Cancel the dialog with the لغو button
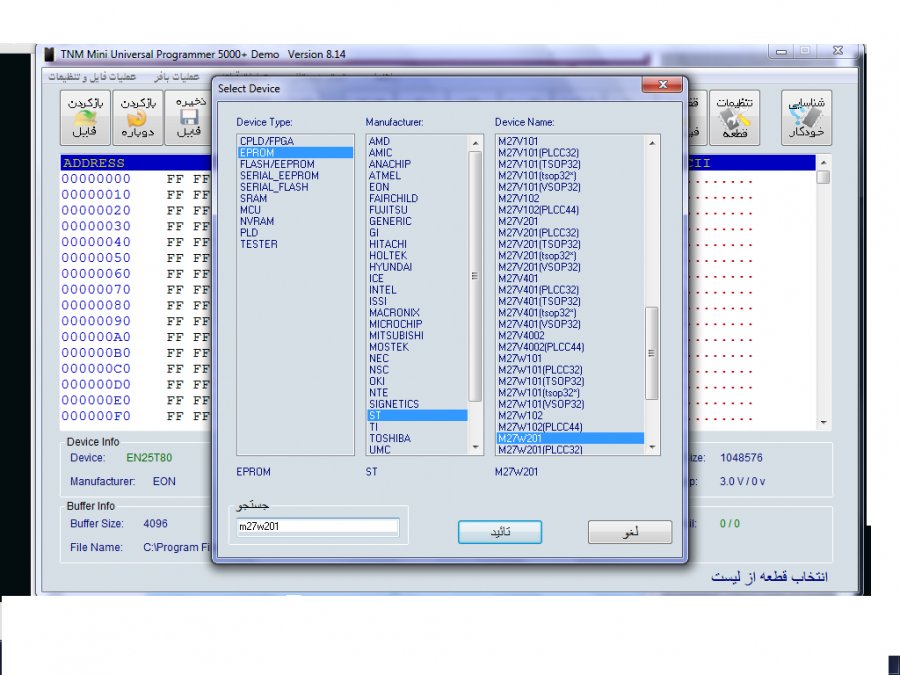The image size is (900, 675). click(x=630, y=532)
